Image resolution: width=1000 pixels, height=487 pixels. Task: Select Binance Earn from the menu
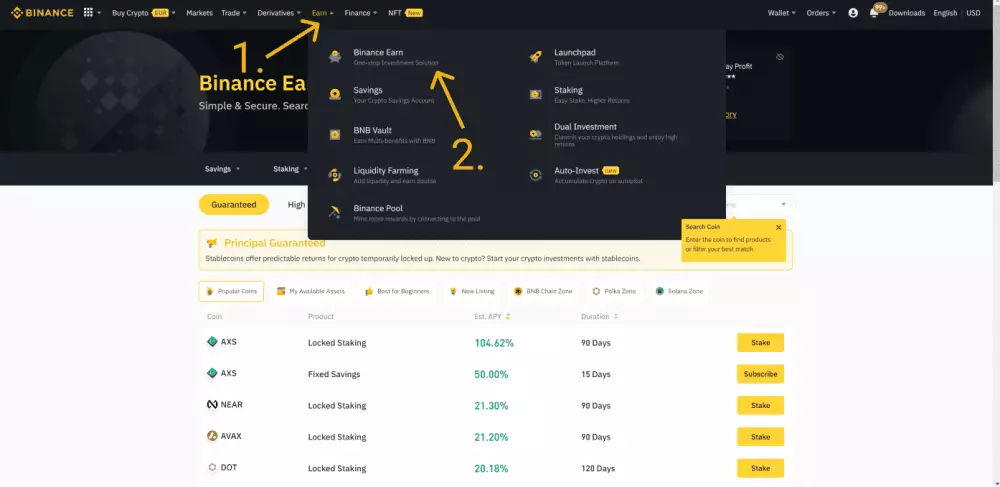pos(378,52)
